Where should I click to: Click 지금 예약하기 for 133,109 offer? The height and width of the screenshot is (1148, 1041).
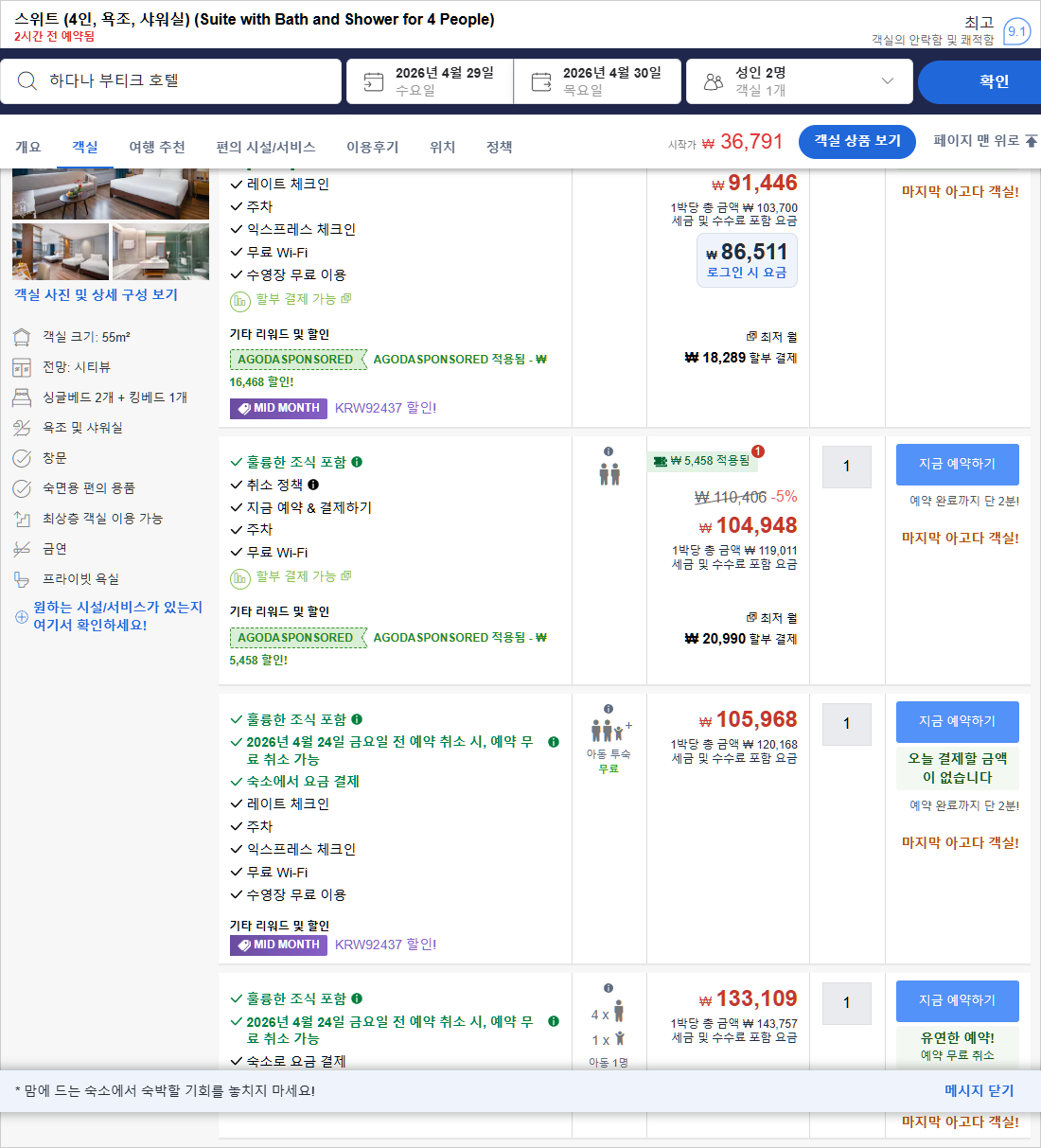coord(958,1001)
